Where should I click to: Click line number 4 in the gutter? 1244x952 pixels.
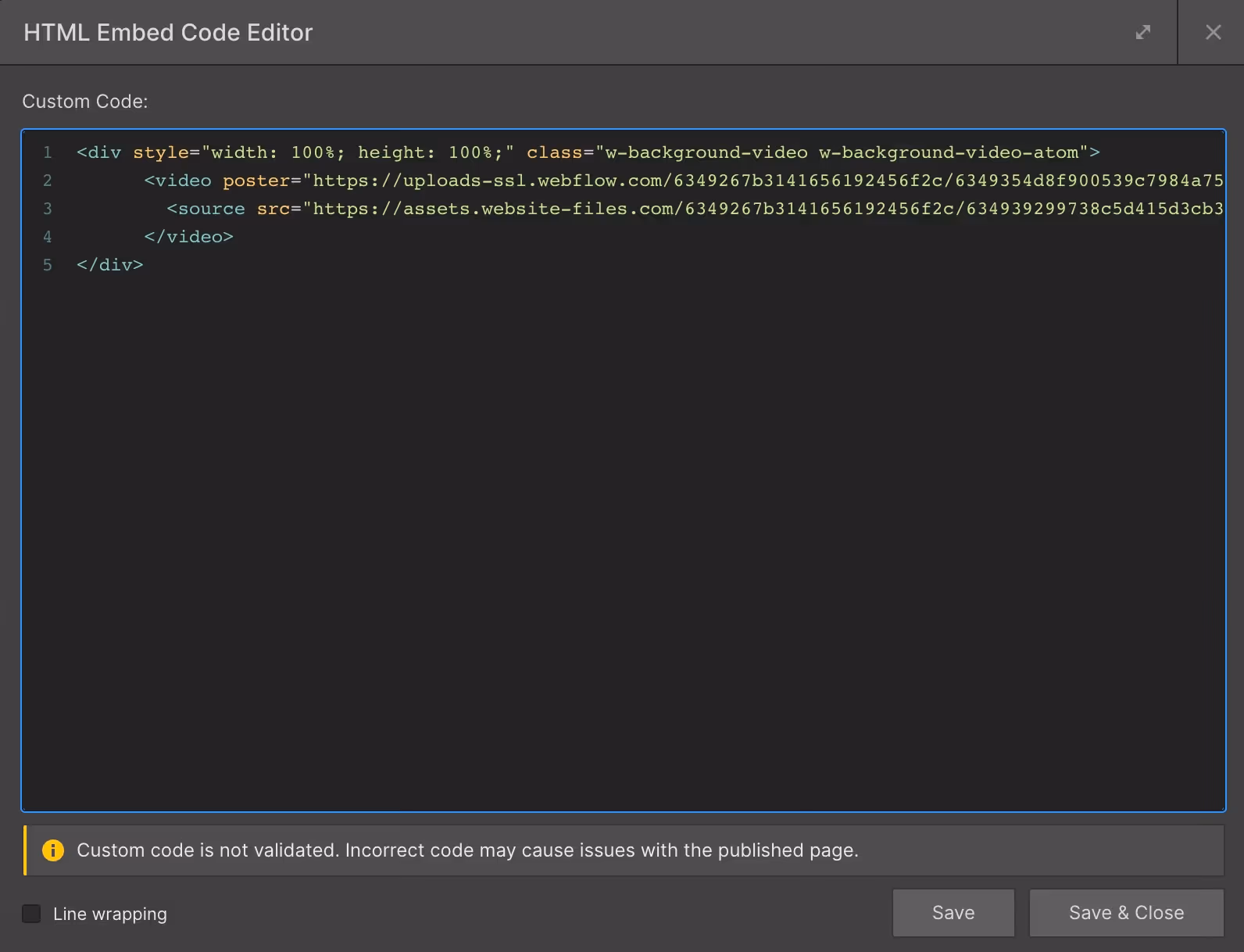coord(48,237)
